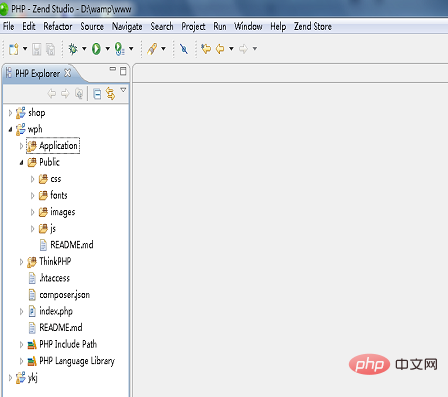The width and height of the screenshot is (448, 397).
Task: Open the Refactor menu
Action: (58, 26)
